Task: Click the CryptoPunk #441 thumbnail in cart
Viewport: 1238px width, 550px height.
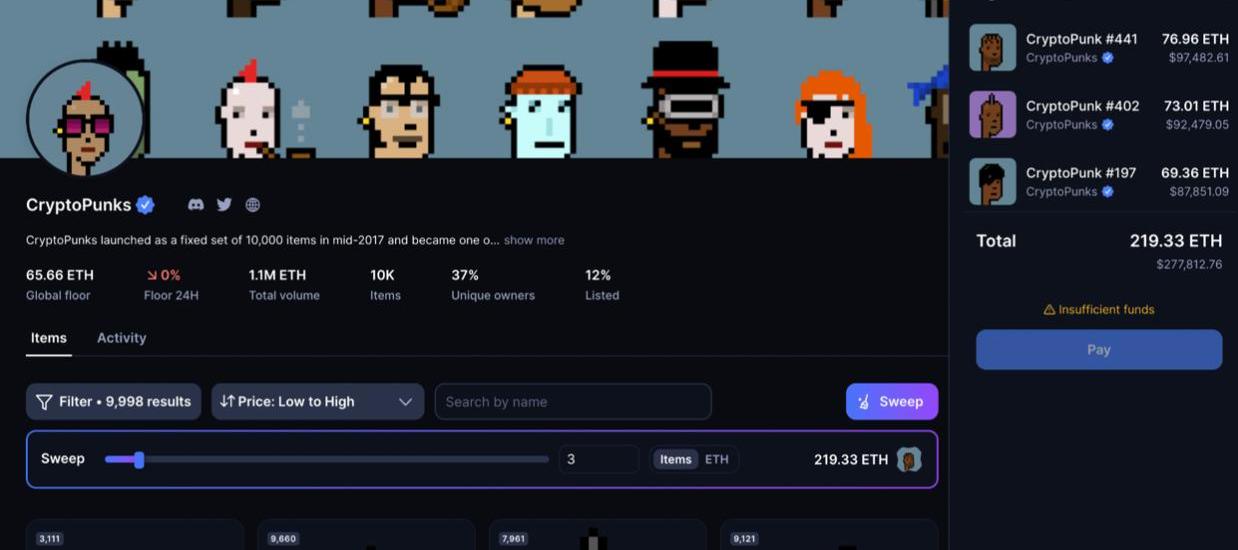Action: (x=993, y=47)
